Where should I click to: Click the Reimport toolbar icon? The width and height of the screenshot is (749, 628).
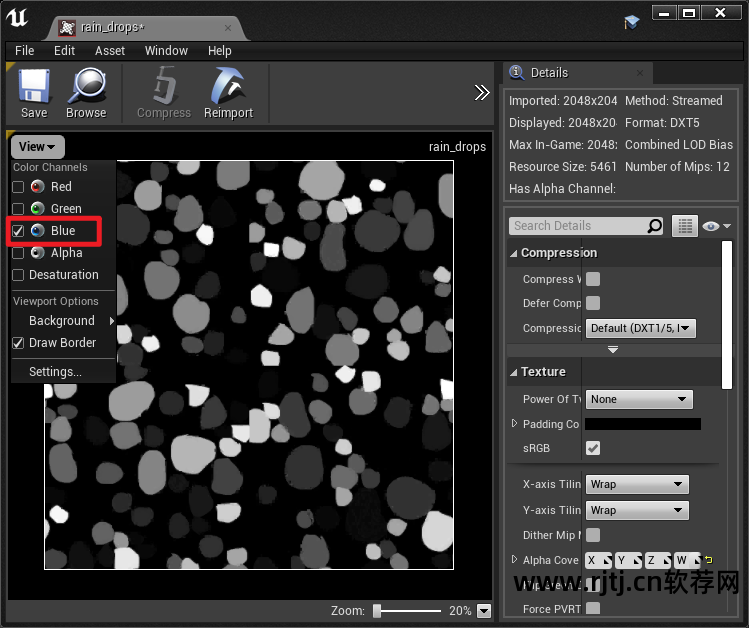[x=228, y=86]
